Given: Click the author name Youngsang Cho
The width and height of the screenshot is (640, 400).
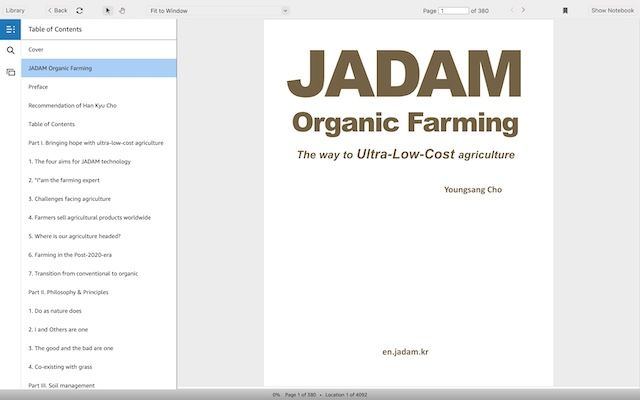Looking at the screenshot, I should [473, 190].
